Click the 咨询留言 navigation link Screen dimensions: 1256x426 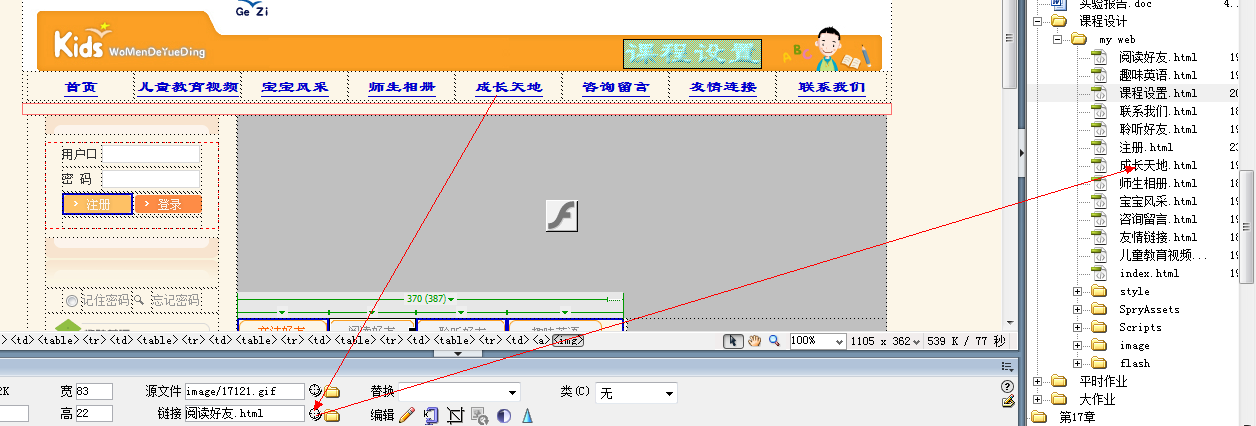coord(616,88)
